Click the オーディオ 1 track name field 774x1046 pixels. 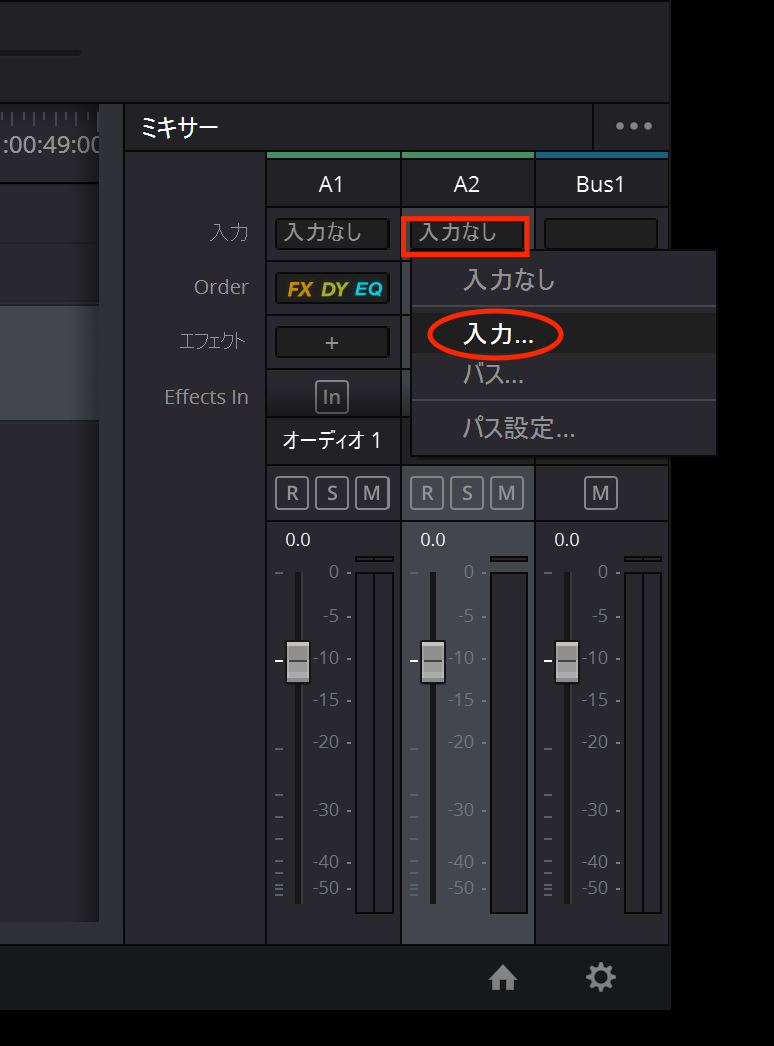click(332, 440)
